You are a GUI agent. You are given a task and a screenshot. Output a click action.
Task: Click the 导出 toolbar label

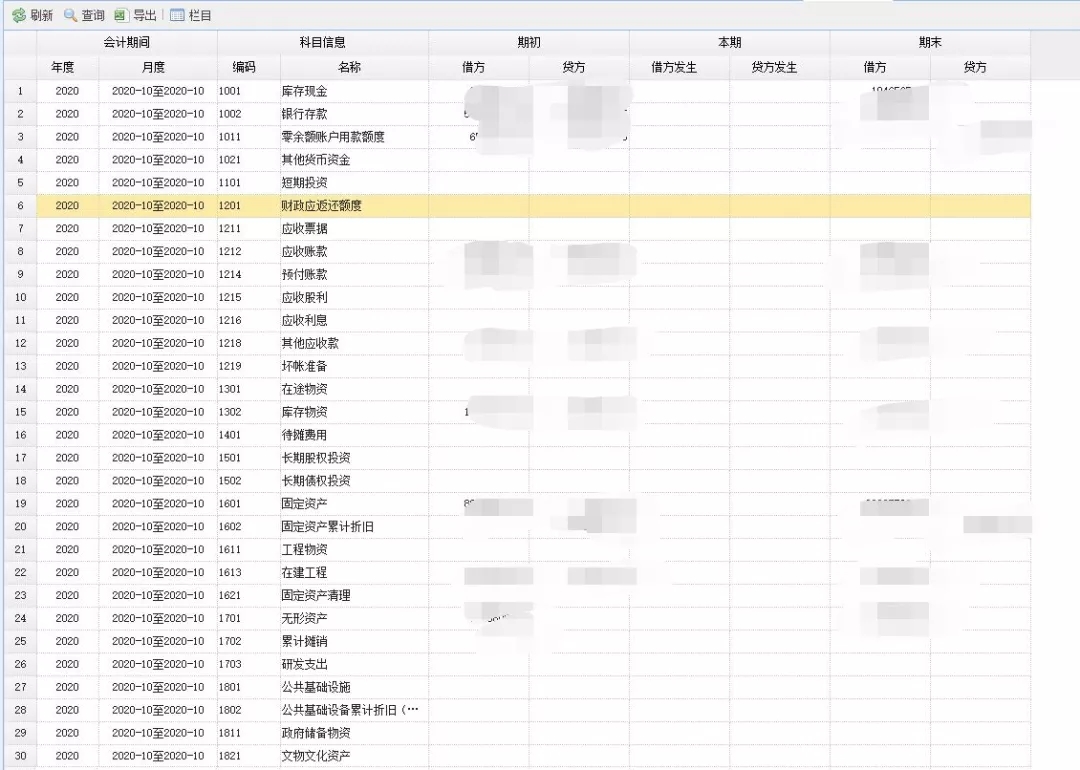144,15
